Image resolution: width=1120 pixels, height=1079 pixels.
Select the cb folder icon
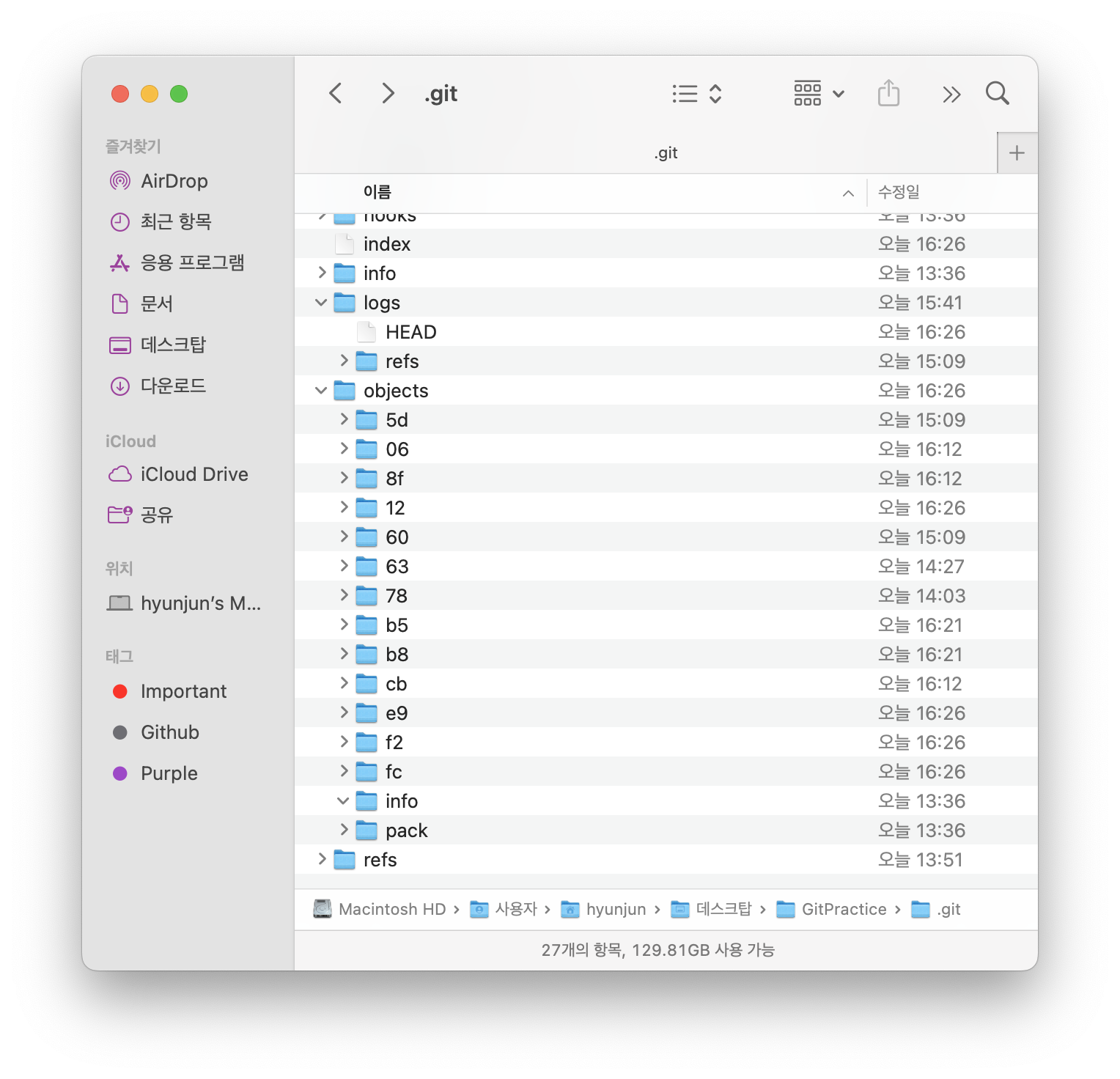366,684
